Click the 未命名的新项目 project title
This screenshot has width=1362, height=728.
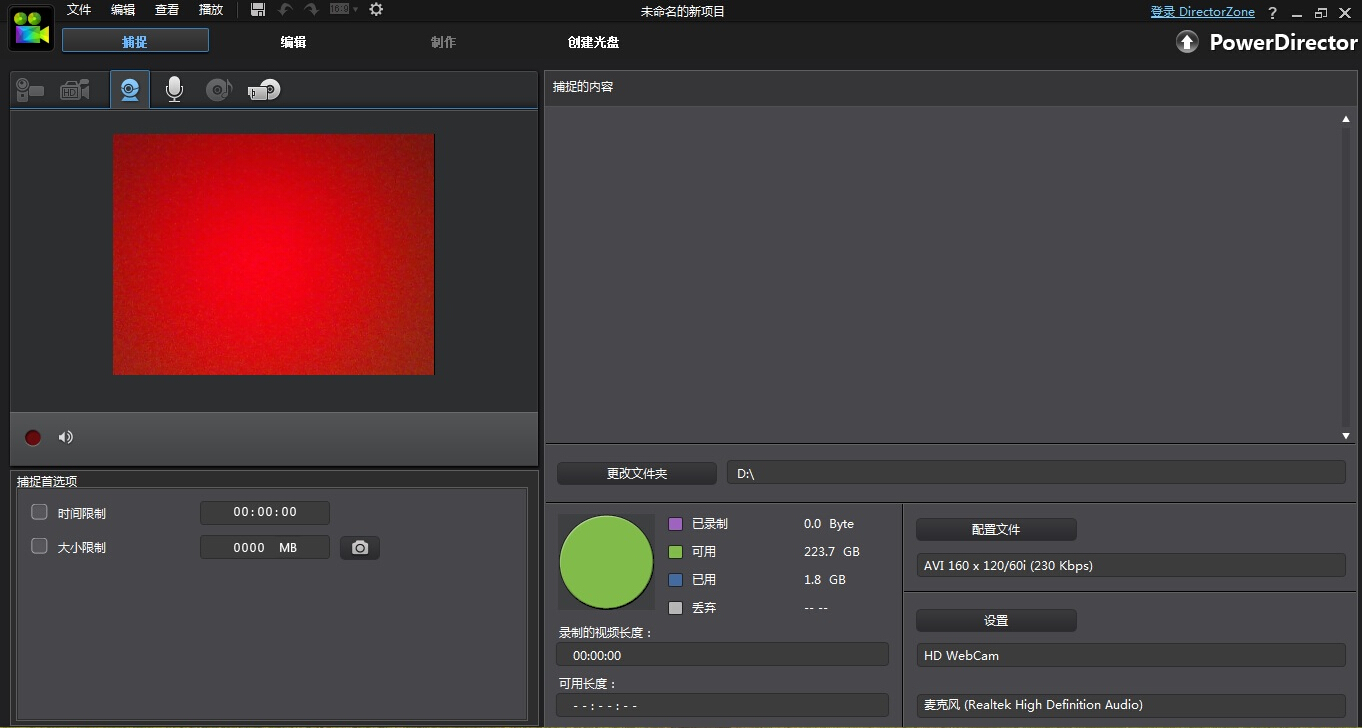683,12
